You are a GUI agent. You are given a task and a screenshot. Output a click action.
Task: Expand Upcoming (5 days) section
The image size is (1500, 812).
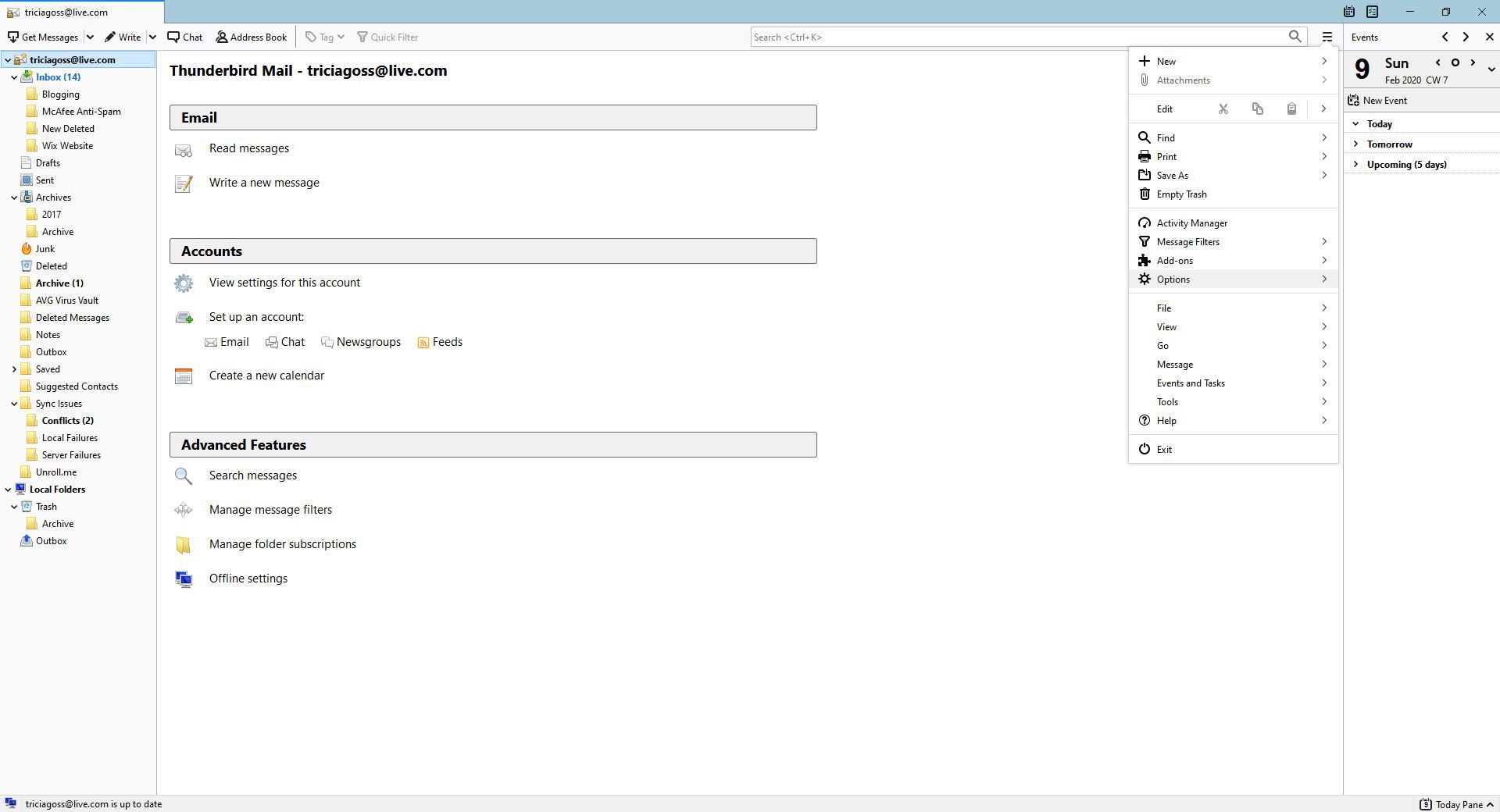coord(1355,165)
